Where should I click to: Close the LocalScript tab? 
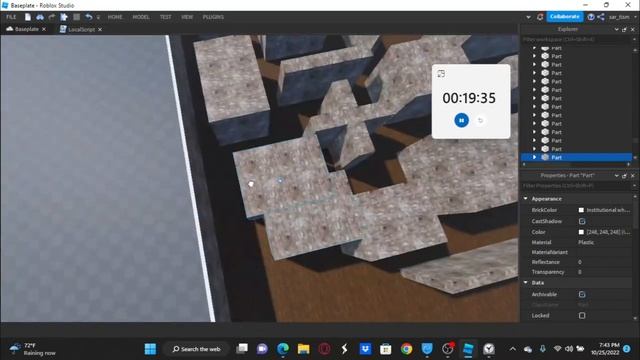coord(100,29)
